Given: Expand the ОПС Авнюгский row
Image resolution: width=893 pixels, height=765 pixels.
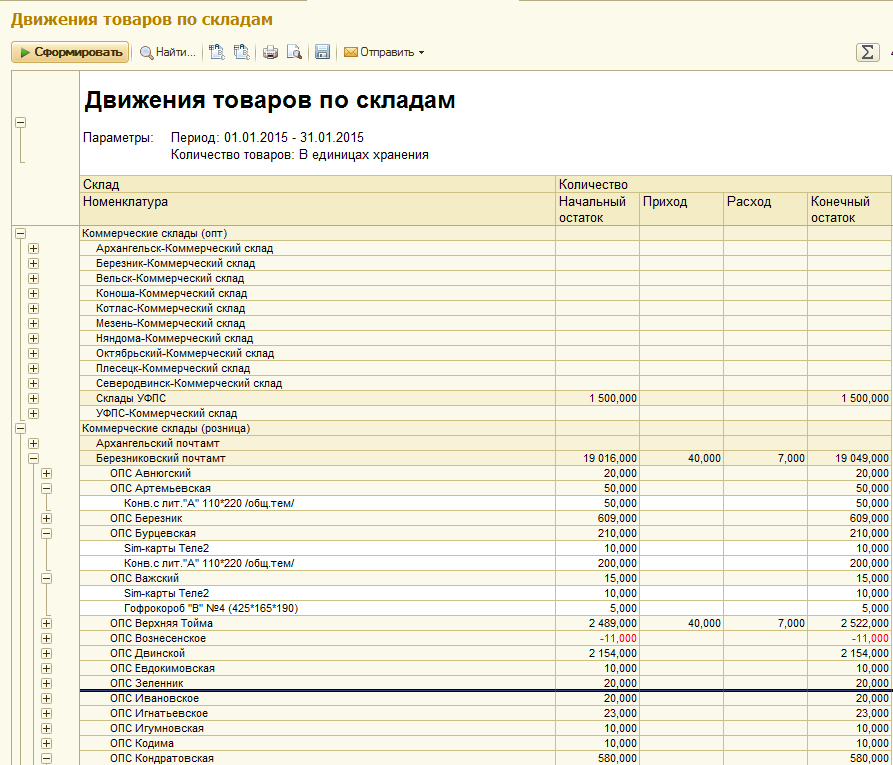Looking at the screenshot, I should [x=46, y=473].
